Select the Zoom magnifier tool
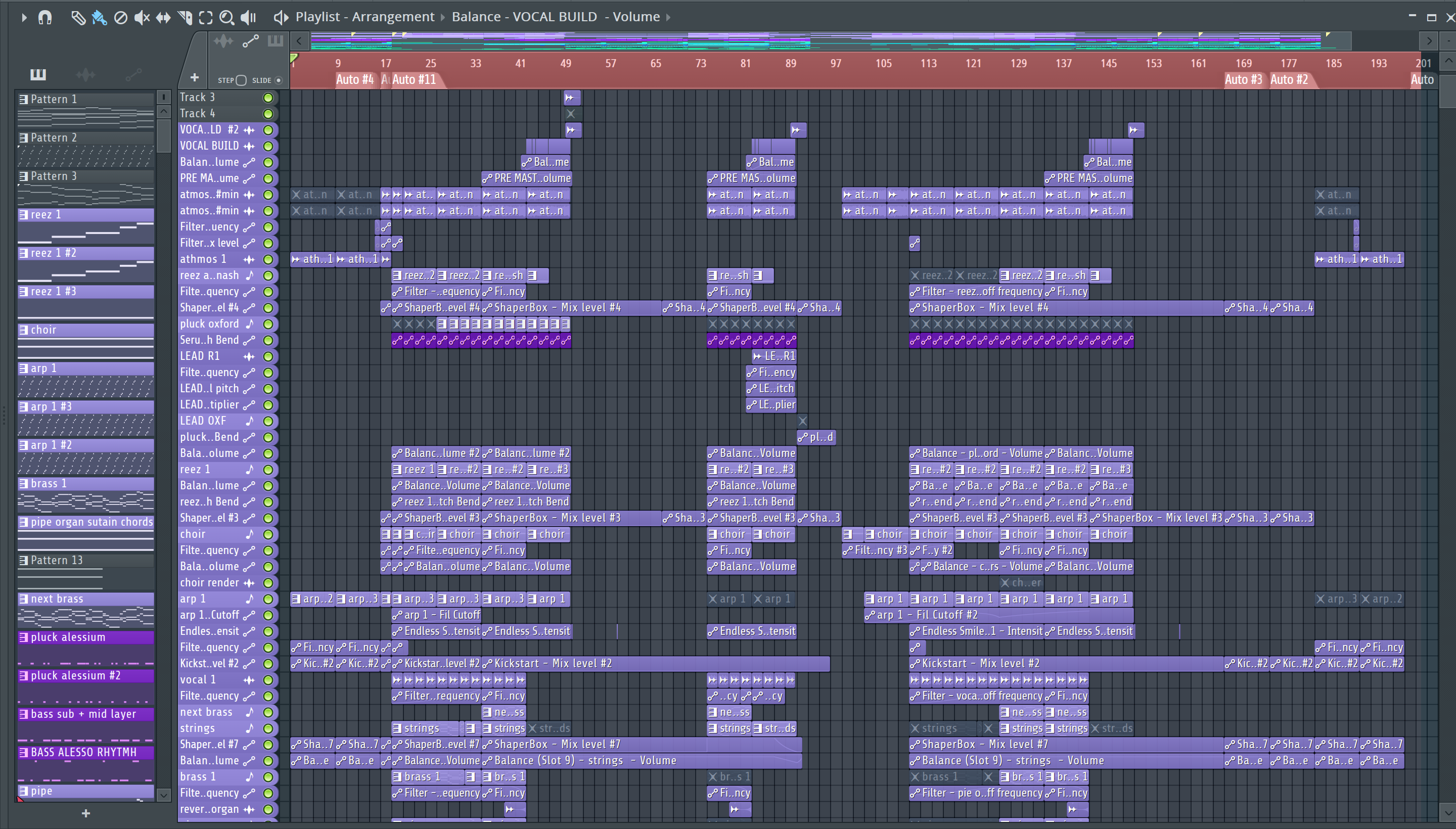This screenshot has width=1456, height=829. coord(226,18)
